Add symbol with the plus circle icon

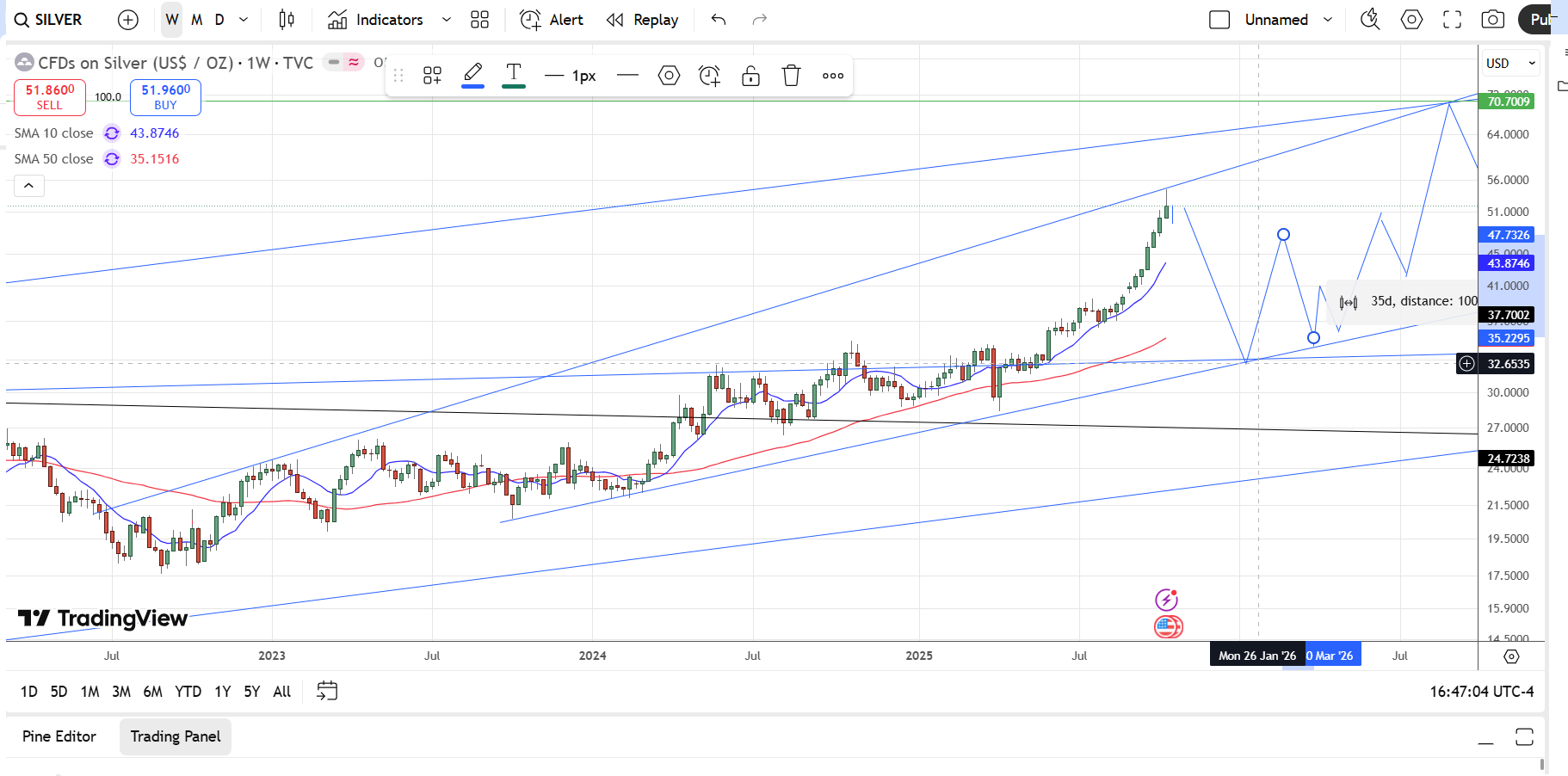[127, 20]
